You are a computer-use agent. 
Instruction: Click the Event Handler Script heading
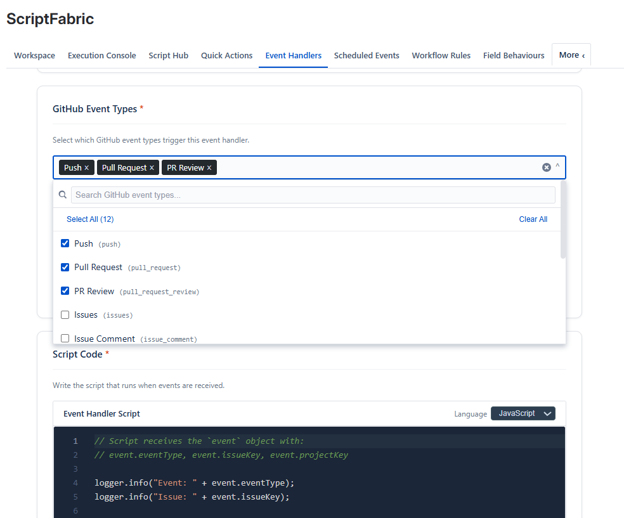pos(102,414)
